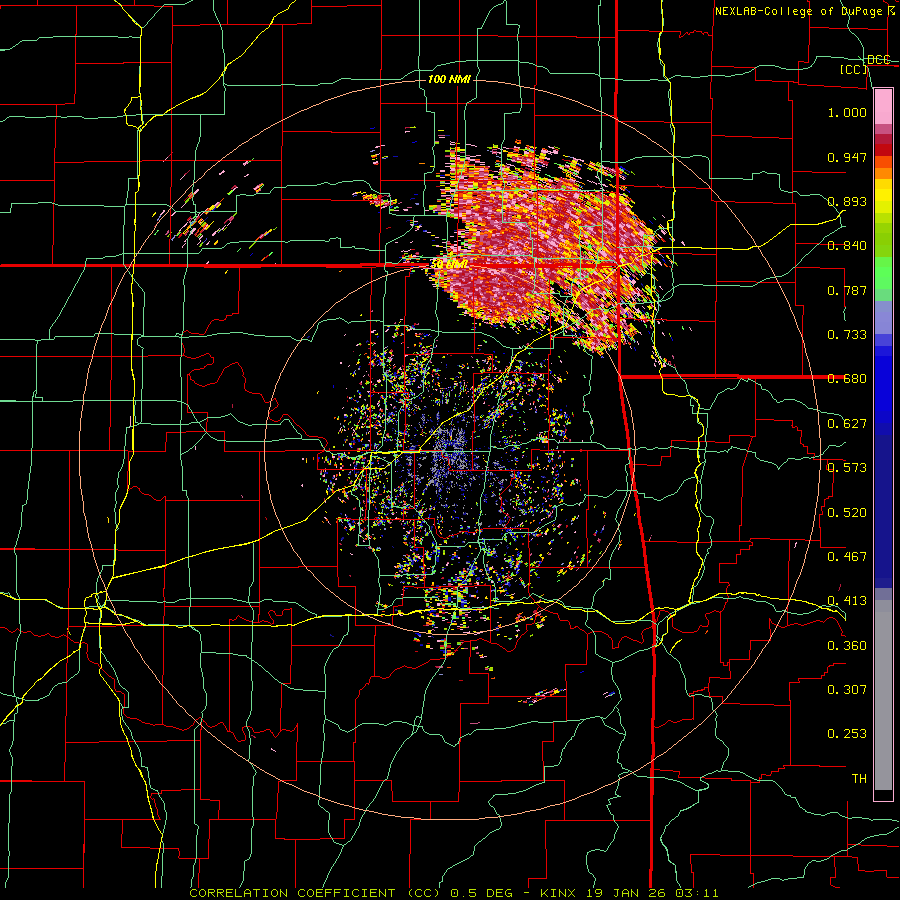This screenshot has height=900, width=900.
Task: Select the 0.840 scale value
Action: [x=847, y=246]
